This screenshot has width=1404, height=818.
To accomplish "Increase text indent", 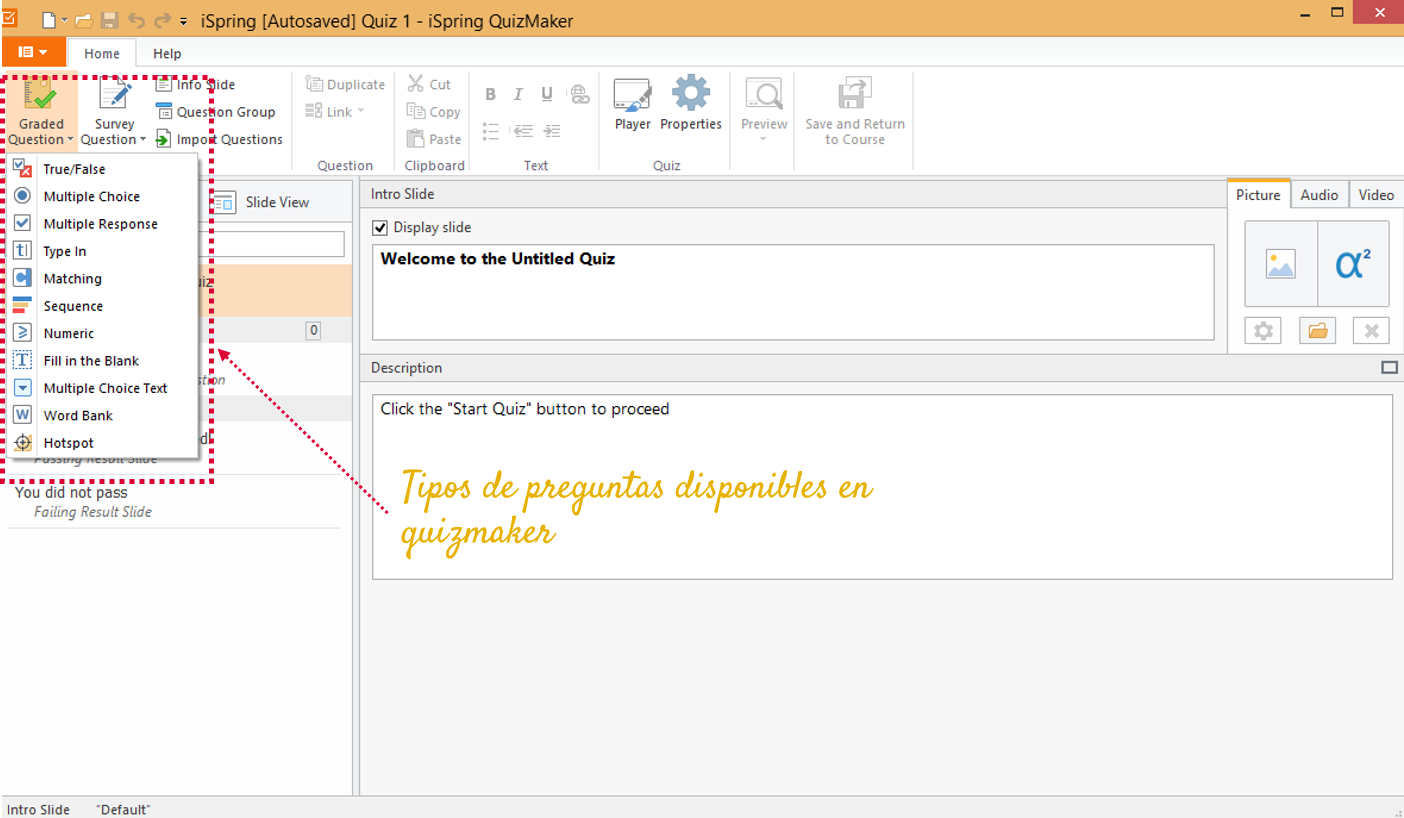I will tap(552, 131).
